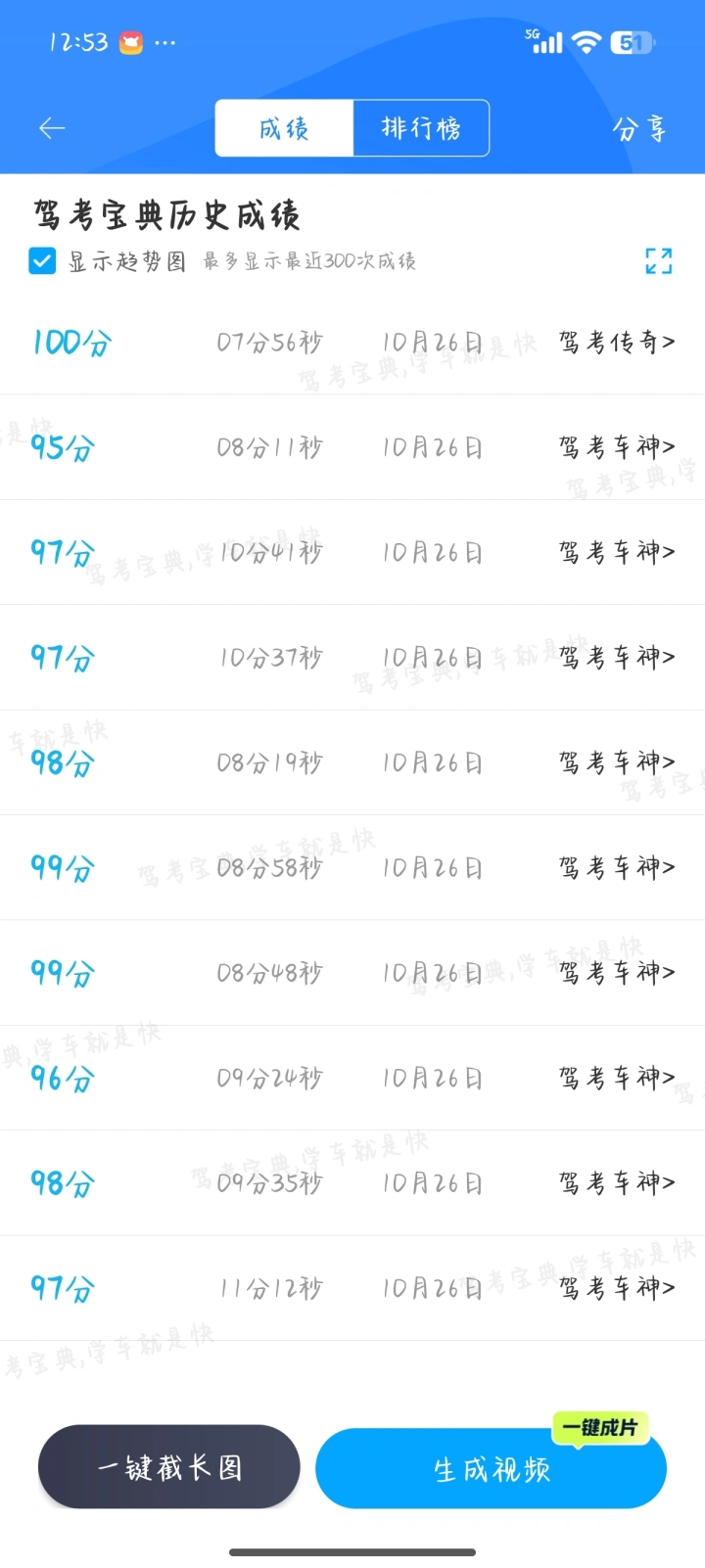Viewport: 705px width, 1568px height.
Task: Tap the 分享 share link
Action: 639,129
